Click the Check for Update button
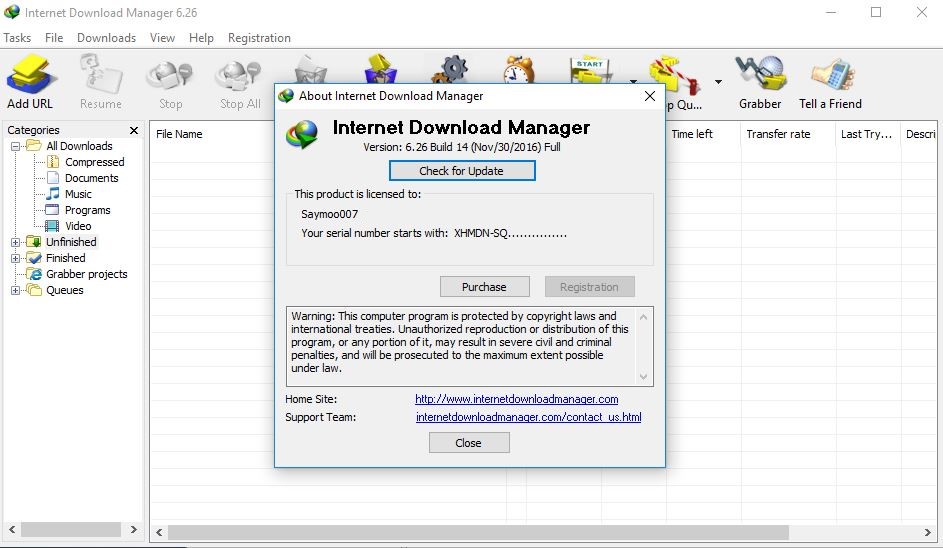This screenshot has height=548, width=943. pos(462,171)
